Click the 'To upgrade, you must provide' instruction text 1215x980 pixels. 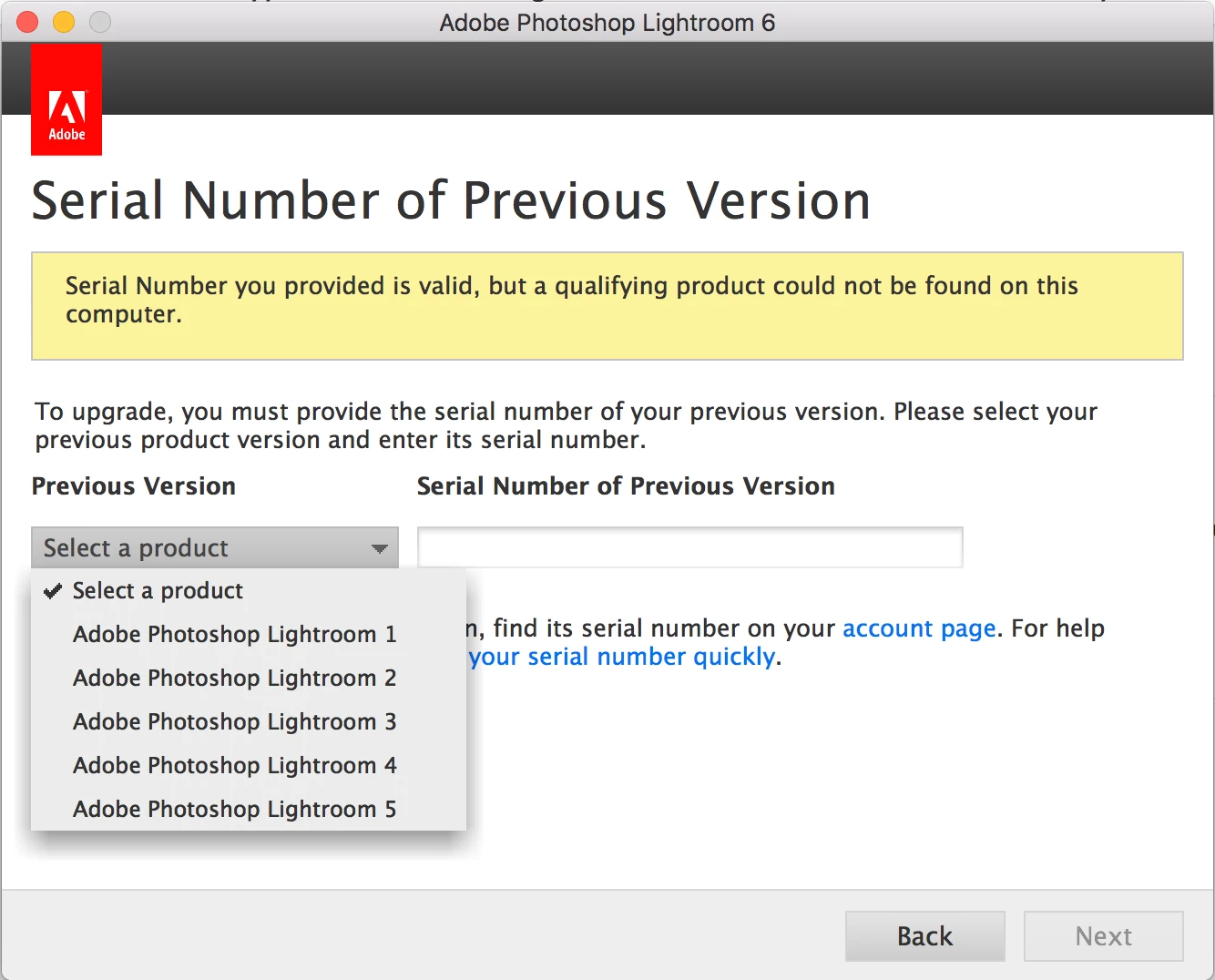coord(566,425)
